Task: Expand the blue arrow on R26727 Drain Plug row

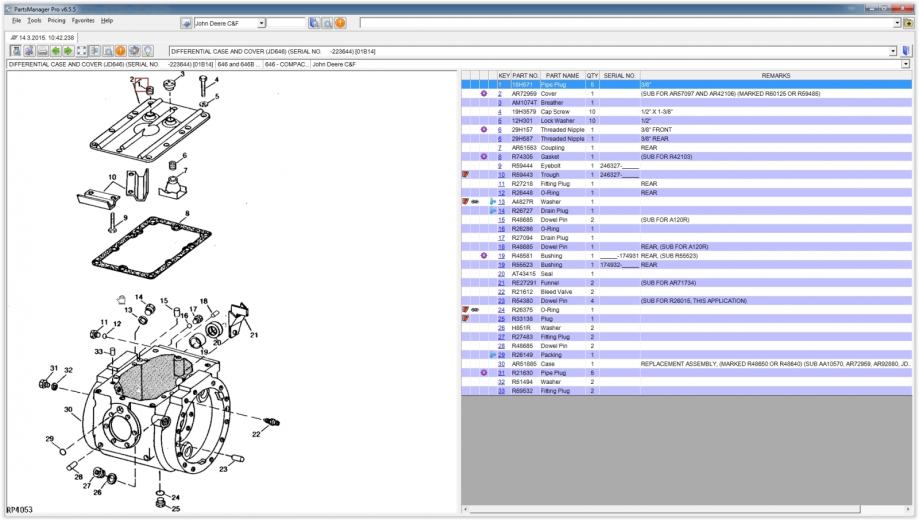Action: 491,210
